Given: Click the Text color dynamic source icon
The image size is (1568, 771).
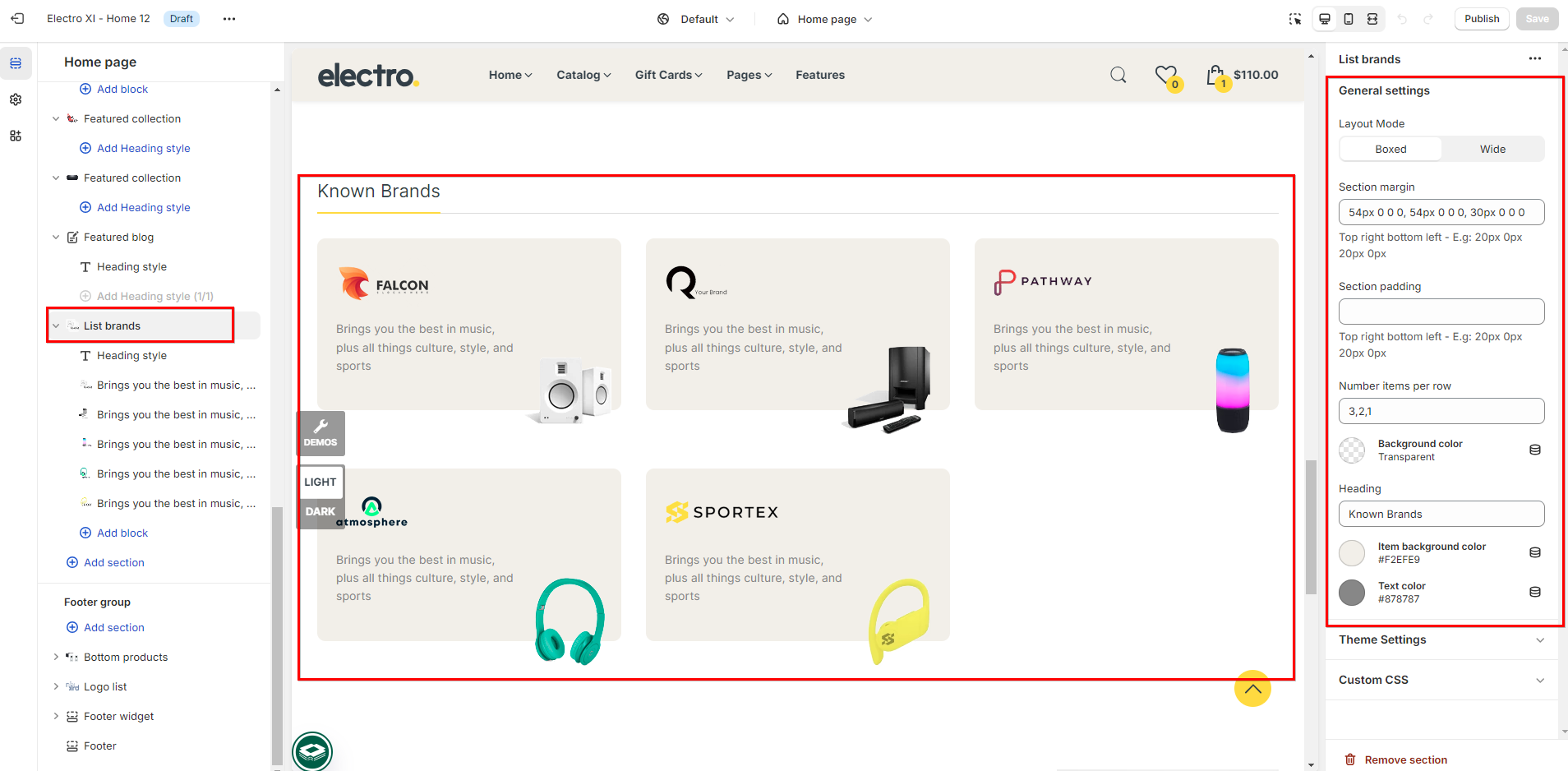Looking at the screenshot, I should coord(1535,592).
